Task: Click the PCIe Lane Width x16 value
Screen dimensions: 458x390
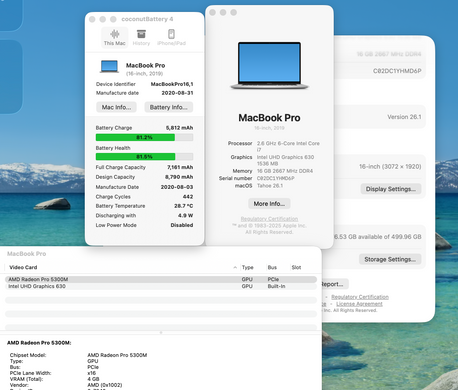Action: [91, 373]
